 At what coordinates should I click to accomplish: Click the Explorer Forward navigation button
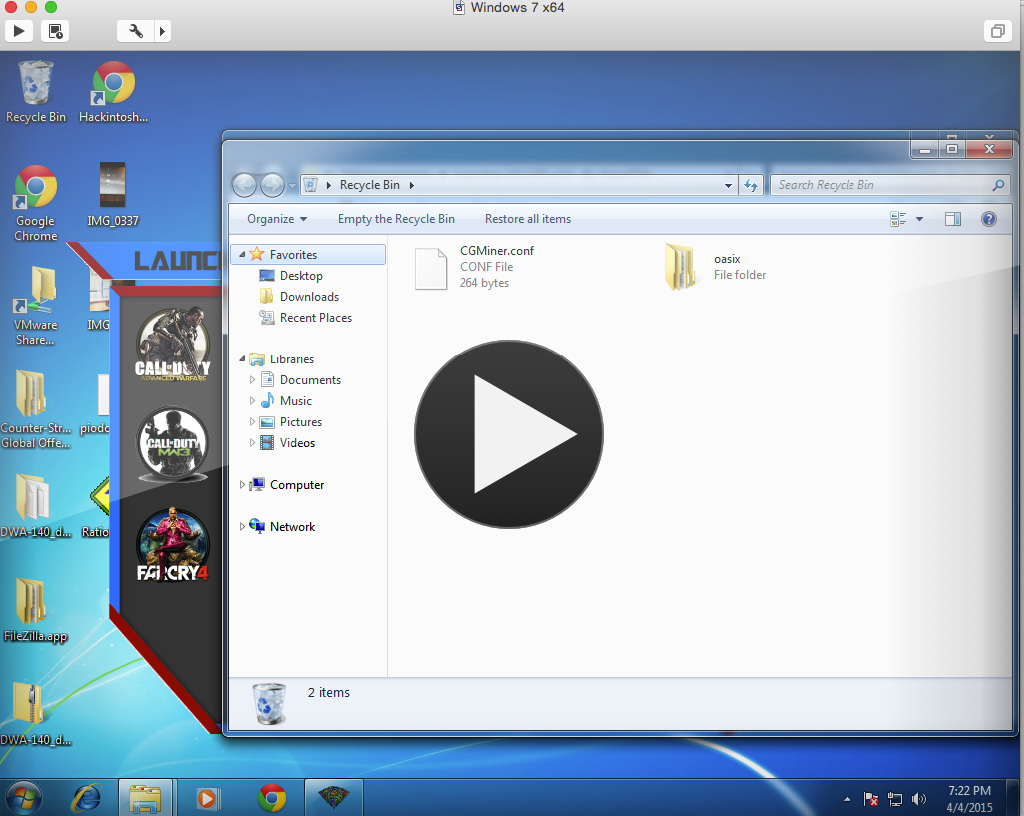coord(272,185)
